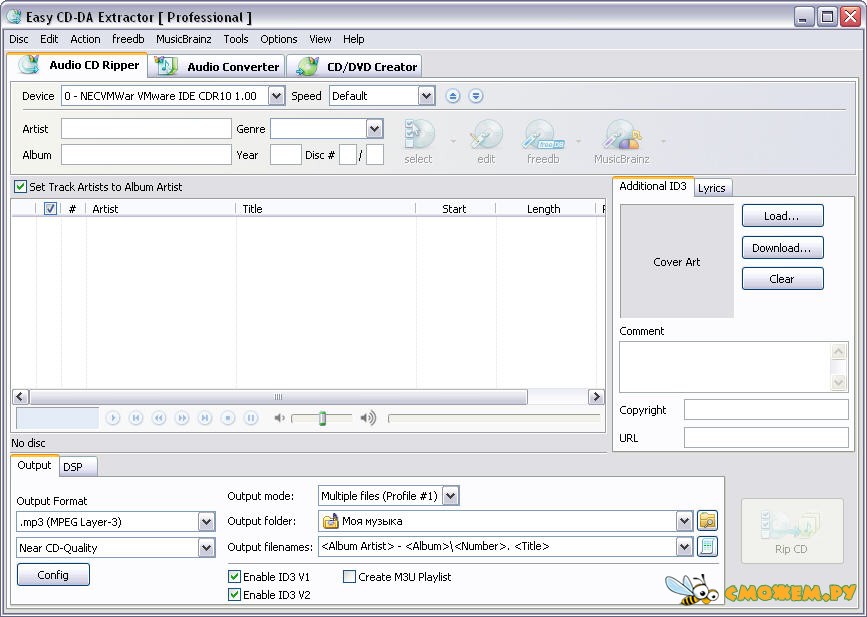Fast forward the current track

pyautogui.click(x=182, y=418)
